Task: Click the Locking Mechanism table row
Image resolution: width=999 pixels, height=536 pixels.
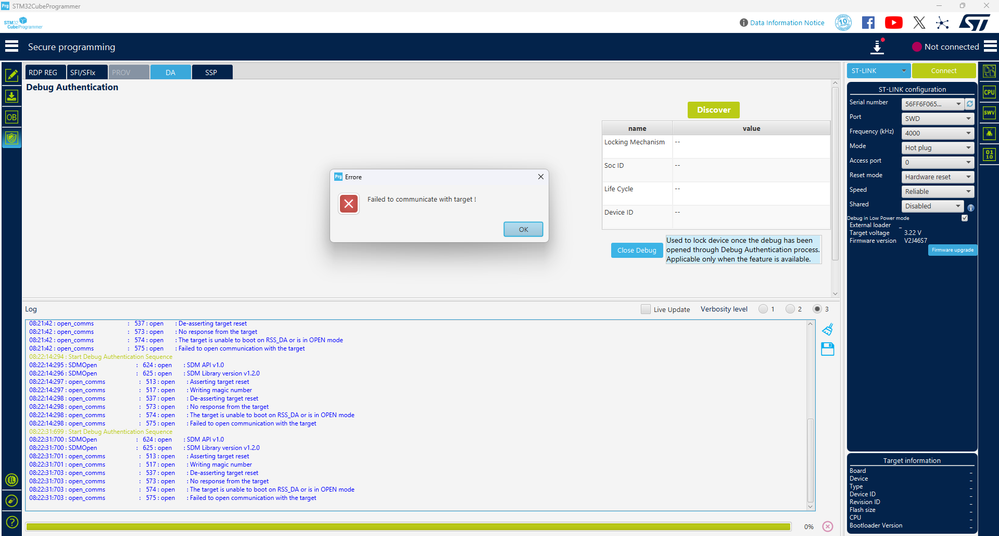Action: (x=716, y=147)
